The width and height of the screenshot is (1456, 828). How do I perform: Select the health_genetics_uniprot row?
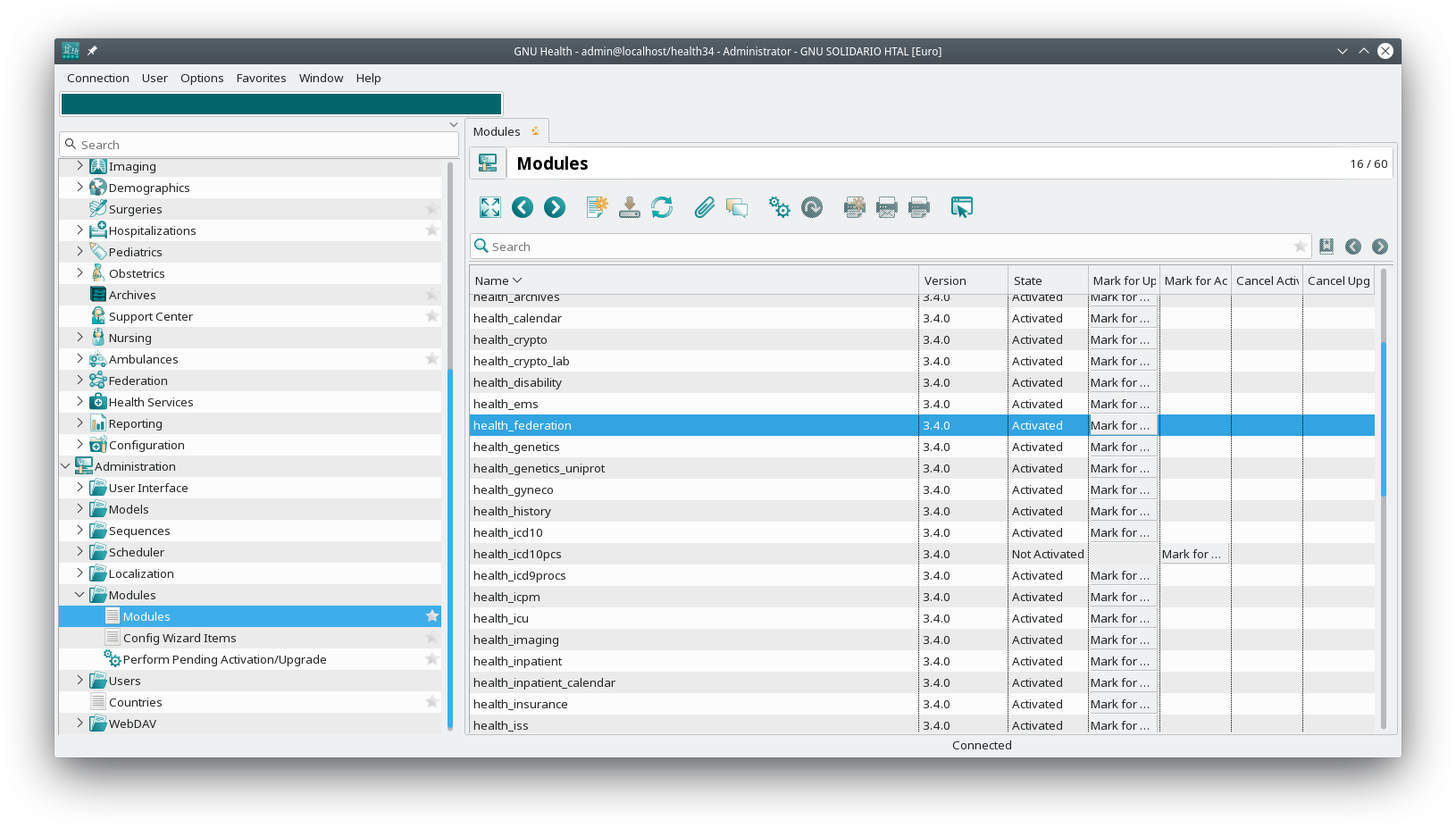pos(922,468)
